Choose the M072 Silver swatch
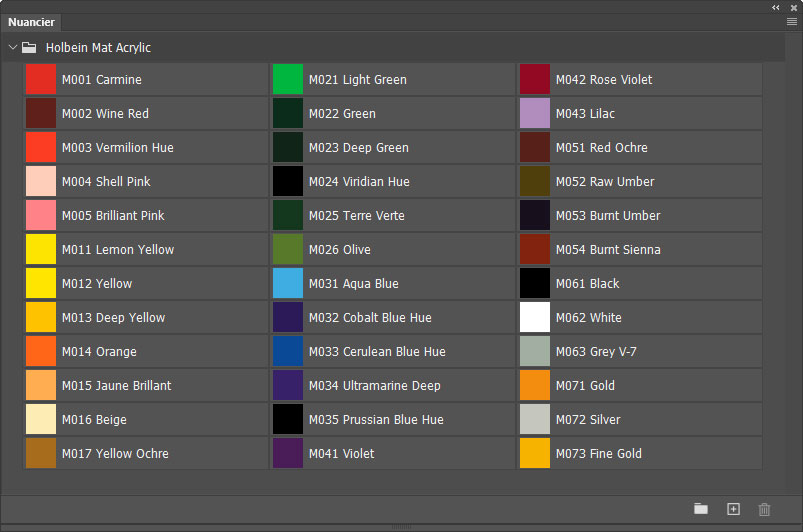Viewport: 803px width, 532px height. (x=535, y=419)
